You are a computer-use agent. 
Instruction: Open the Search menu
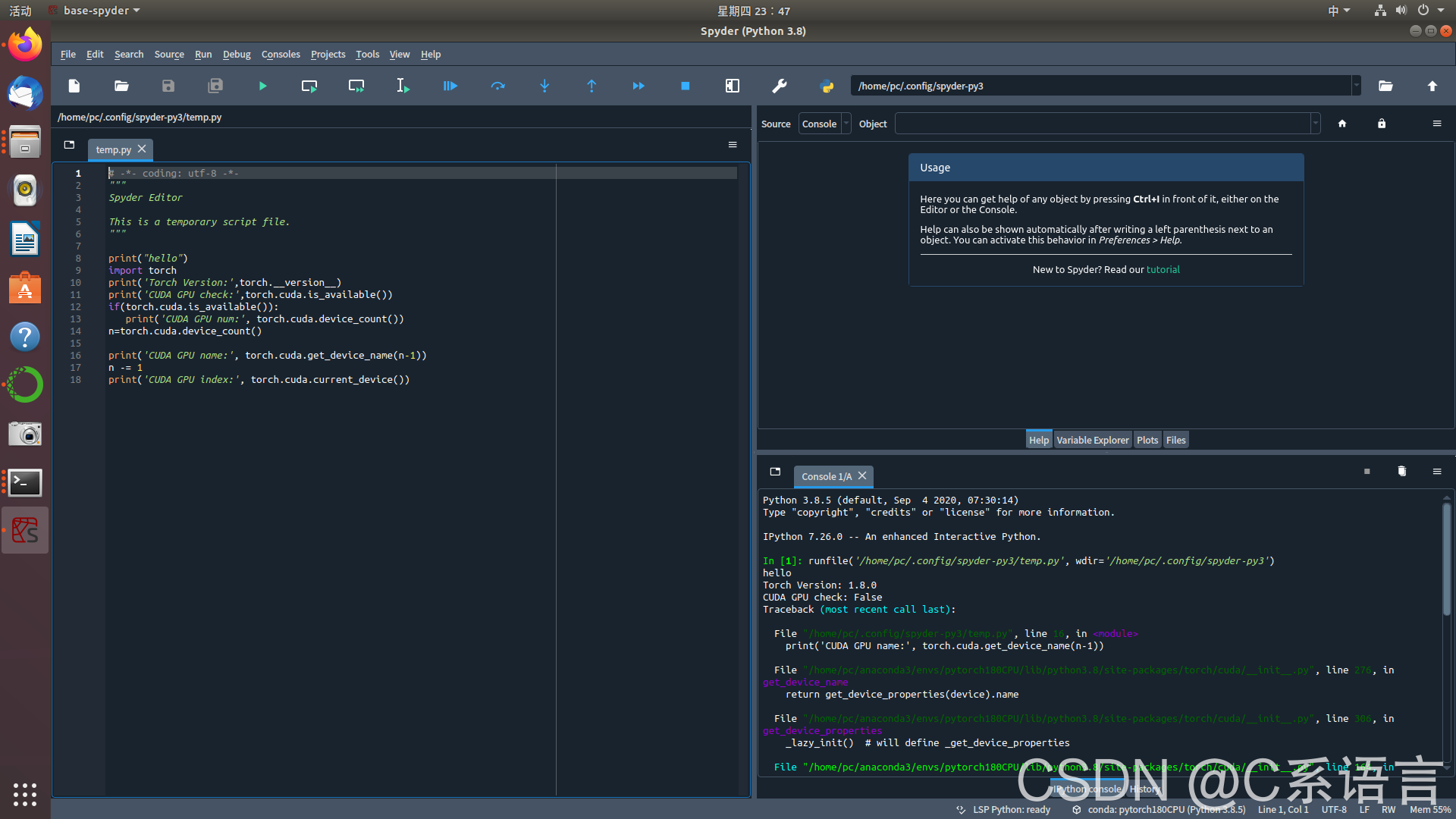(x=129, y=55)
